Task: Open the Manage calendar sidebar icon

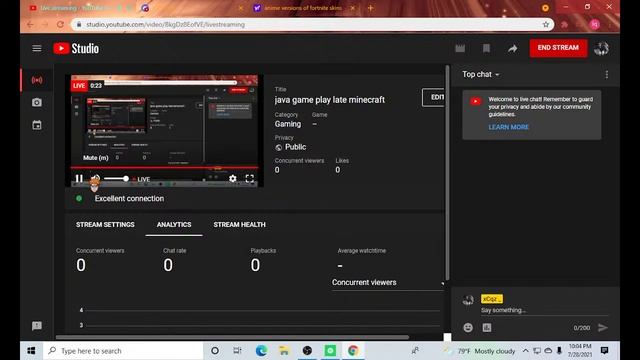Action: (x=37, y=125)
